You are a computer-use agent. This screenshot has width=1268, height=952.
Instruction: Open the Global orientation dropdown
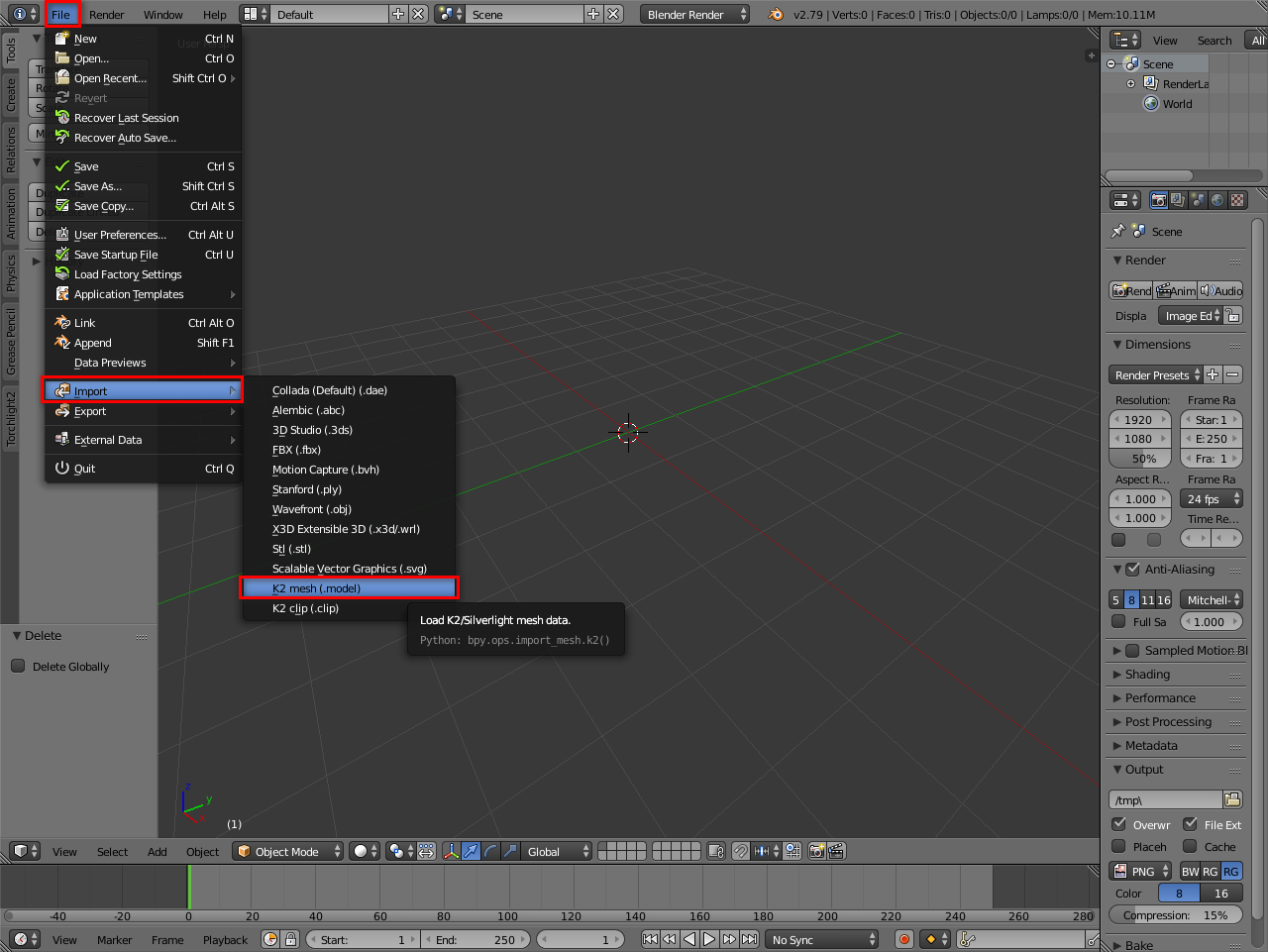point(558,851)
